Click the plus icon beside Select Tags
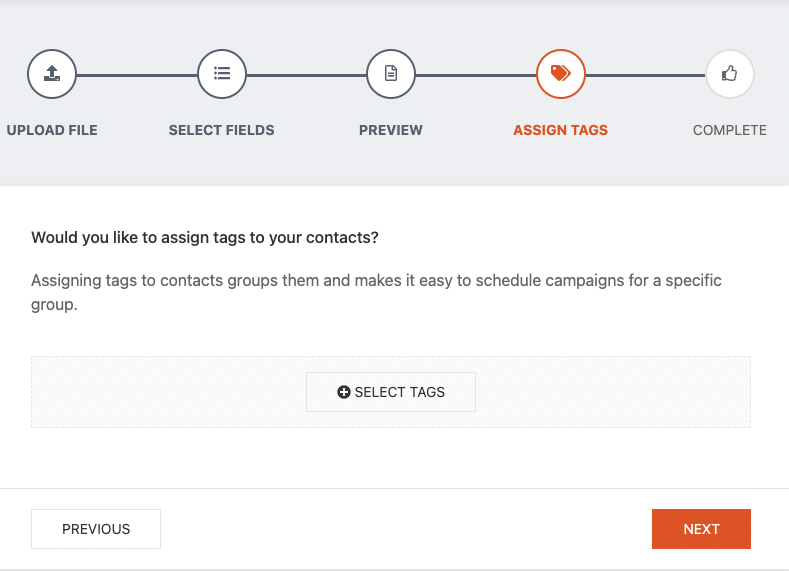 click(x=344, y=393)
